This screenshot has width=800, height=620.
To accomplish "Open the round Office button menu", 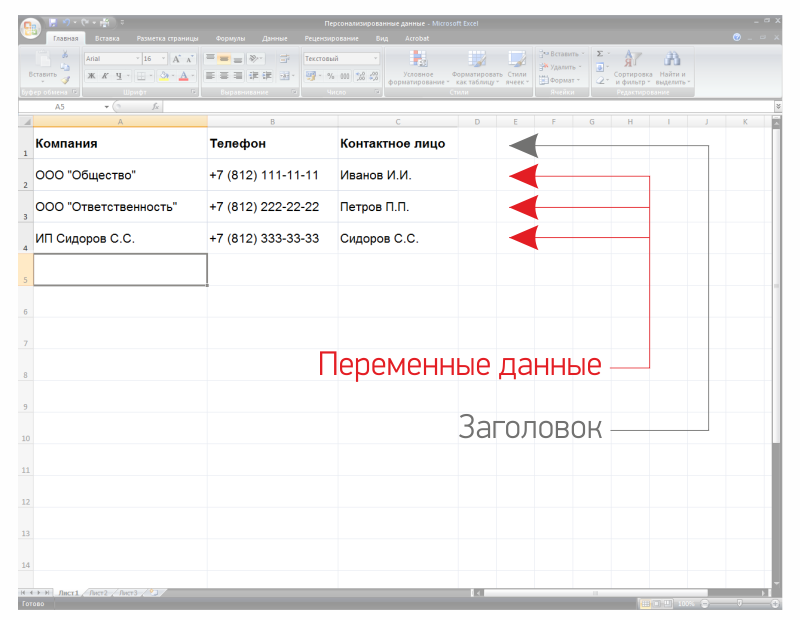I will point(30,28).
